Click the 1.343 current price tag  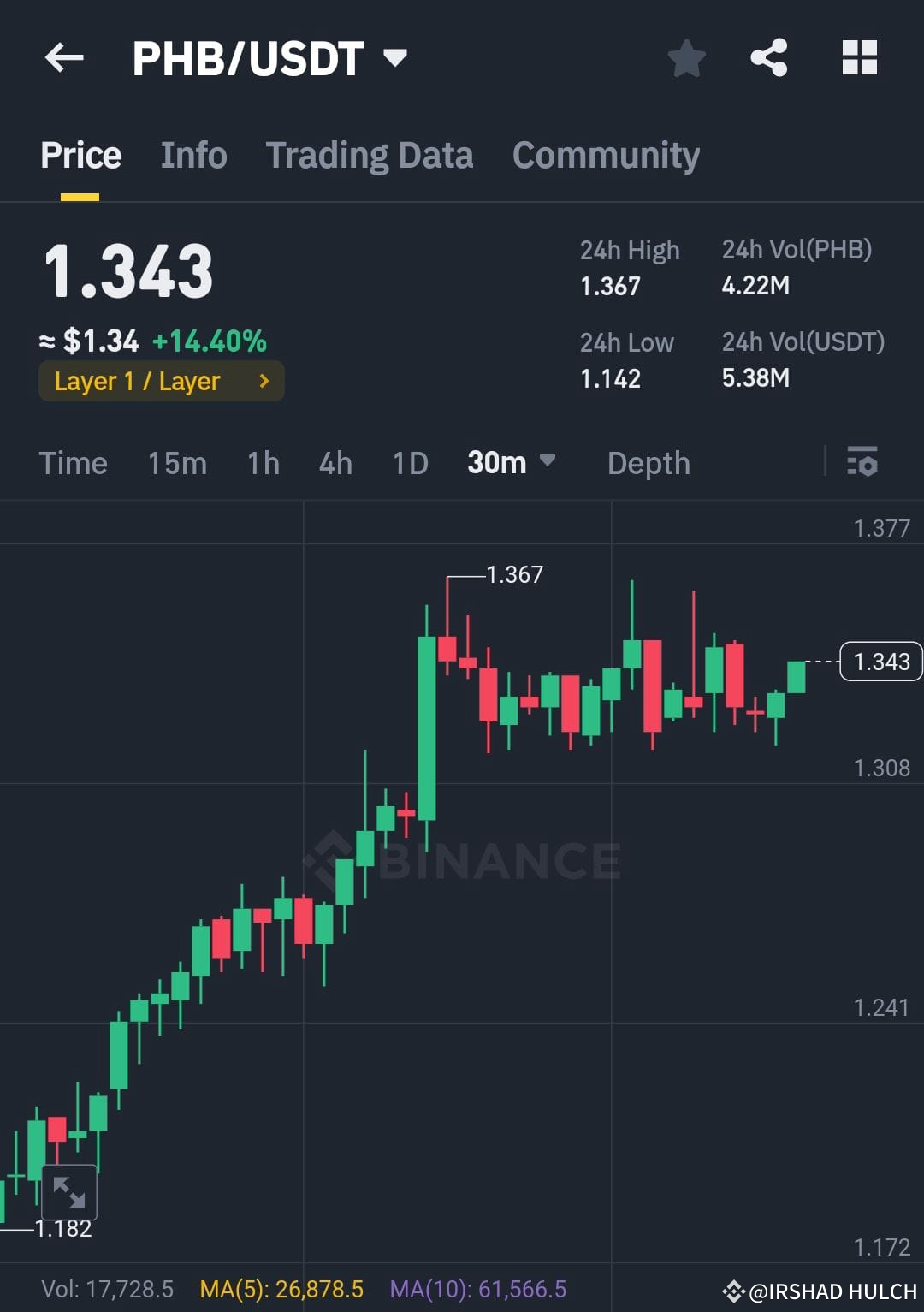[x=881, y=662]
